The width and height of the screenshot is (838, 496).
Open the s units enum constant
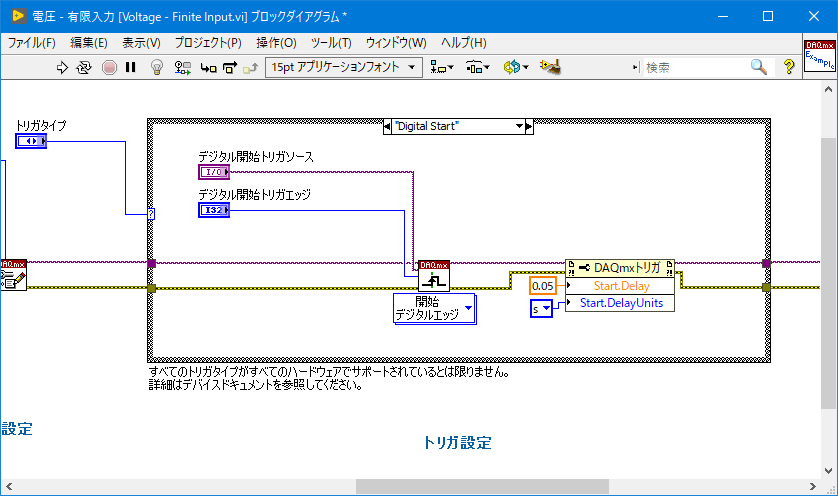tap(541, 309)
